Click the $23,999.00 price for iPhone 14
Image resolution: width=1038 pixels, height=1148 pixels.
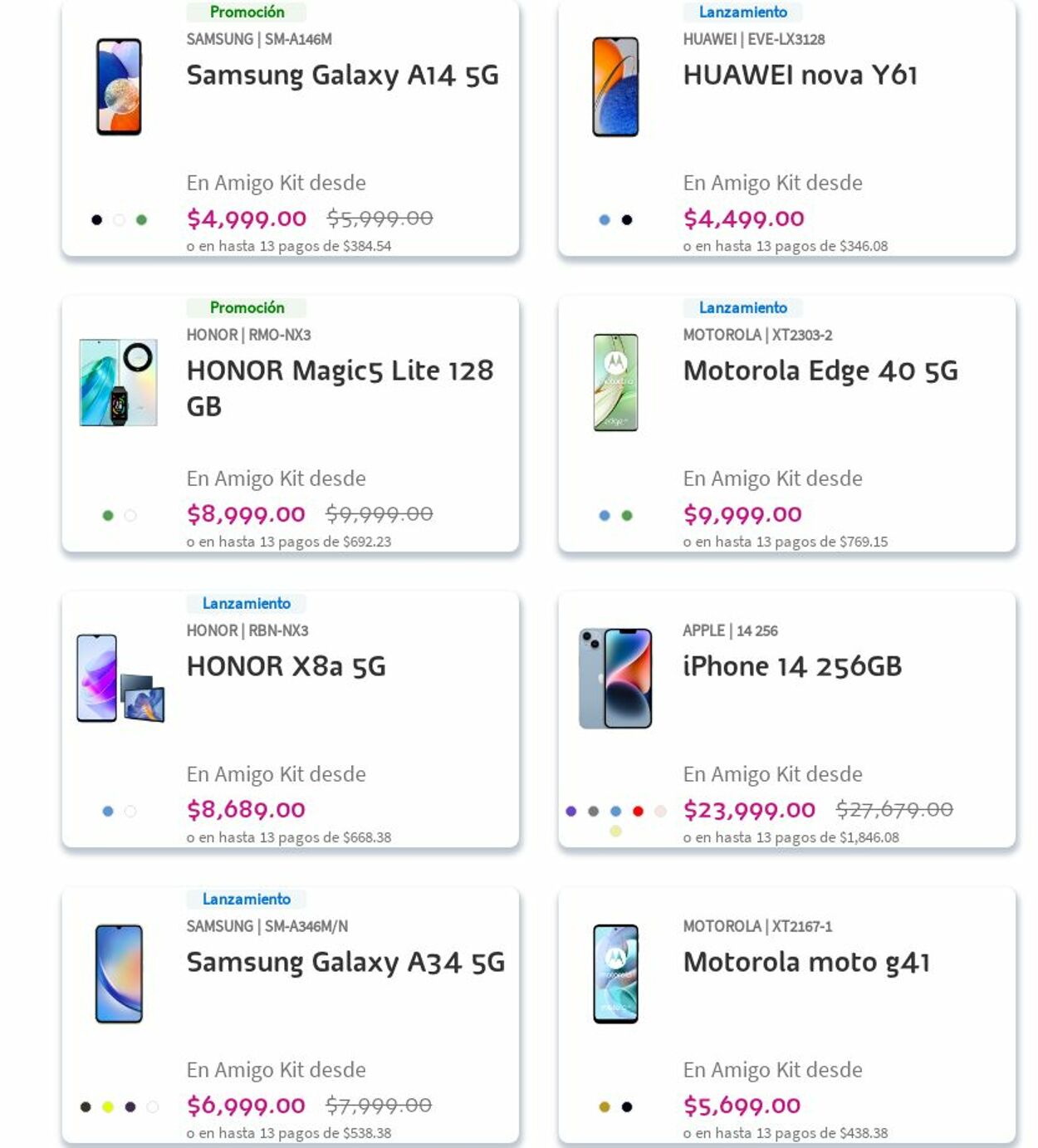coord(749,810)
